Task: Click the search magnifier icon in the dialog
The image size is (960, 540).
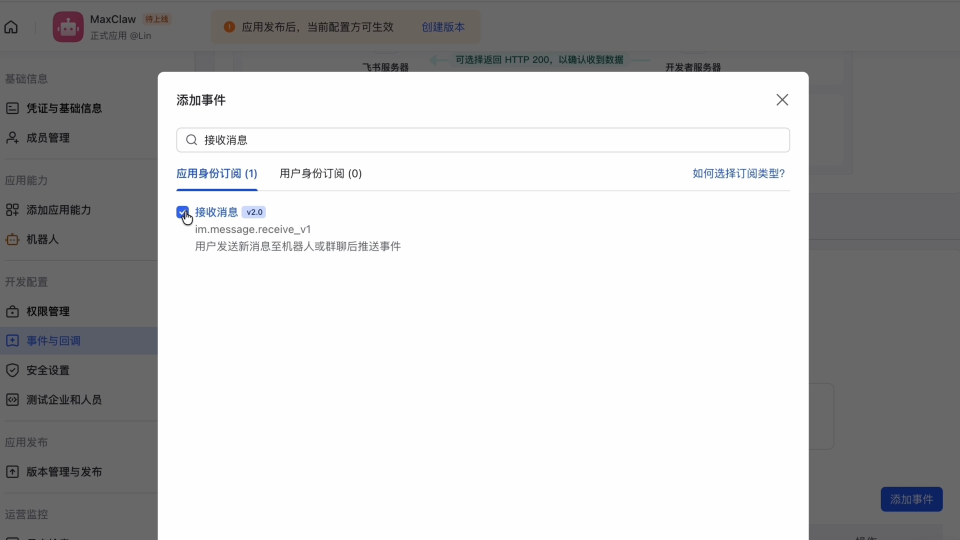Action: pos(192,140)
